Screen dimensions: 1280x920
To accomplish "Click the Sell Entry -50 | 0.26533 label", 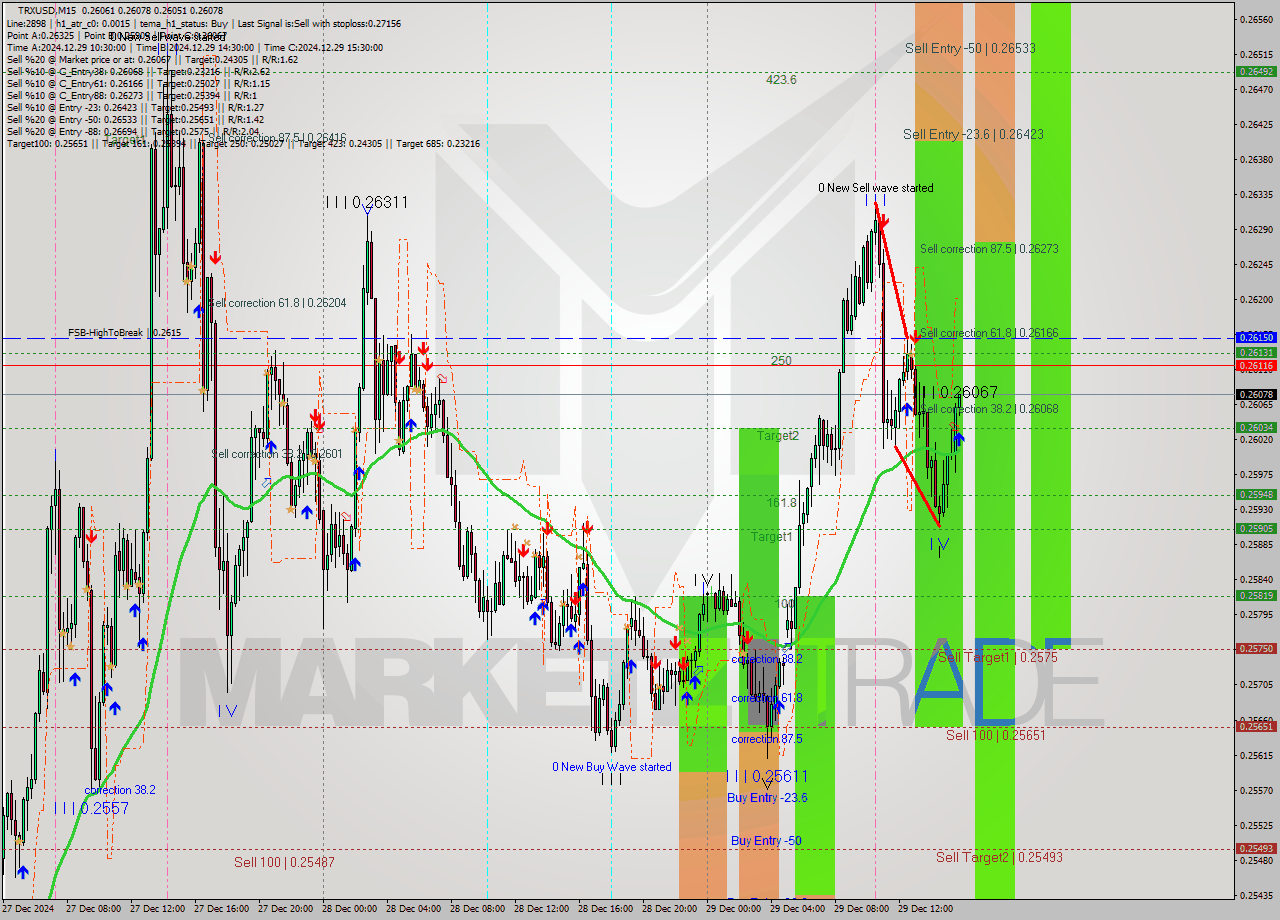I will [x=970, y=48].
